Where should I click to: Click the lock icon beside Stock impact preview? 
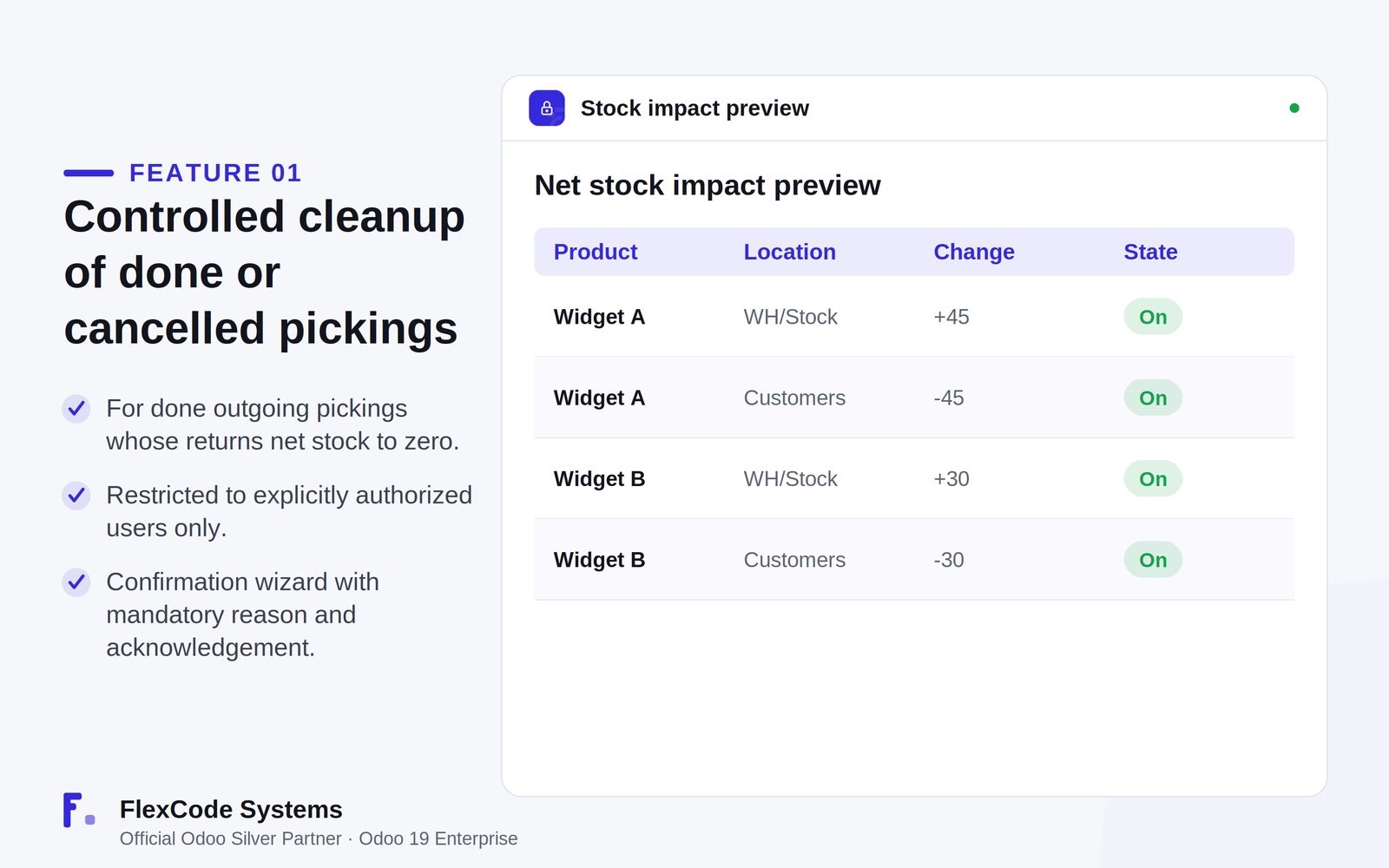coord(547,108)
